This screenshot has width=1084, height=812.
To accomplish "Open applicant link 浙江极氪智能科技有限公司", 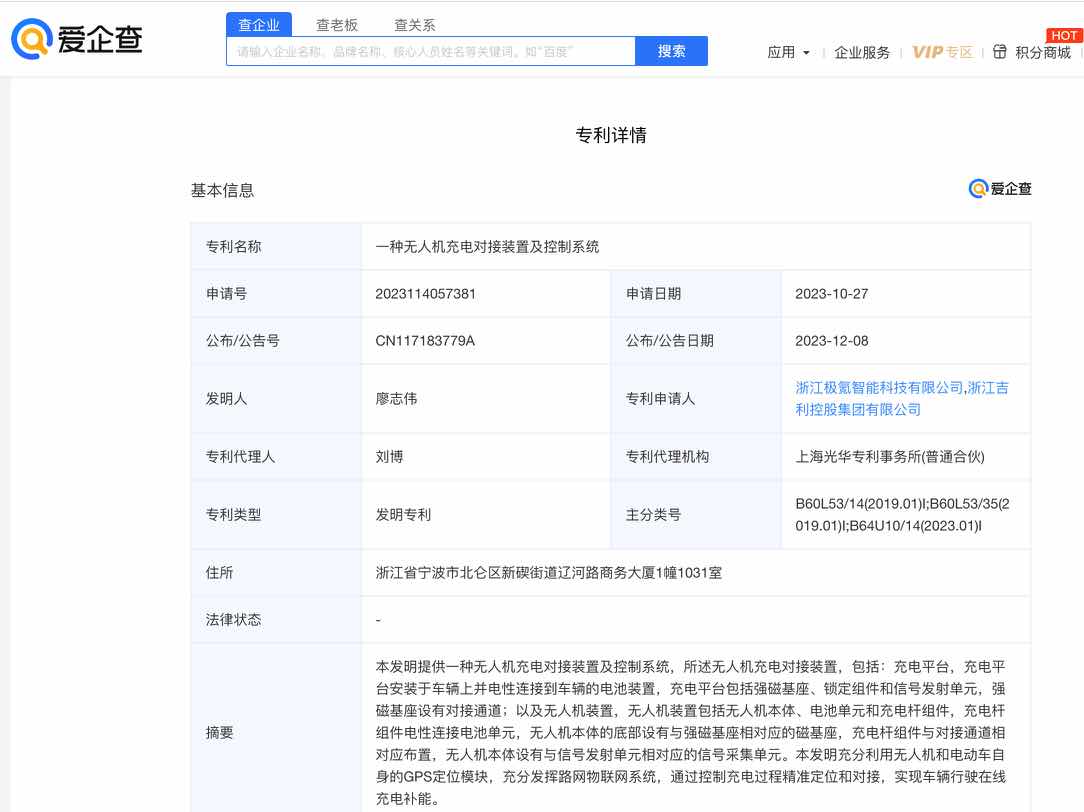I will pos(879,388).
